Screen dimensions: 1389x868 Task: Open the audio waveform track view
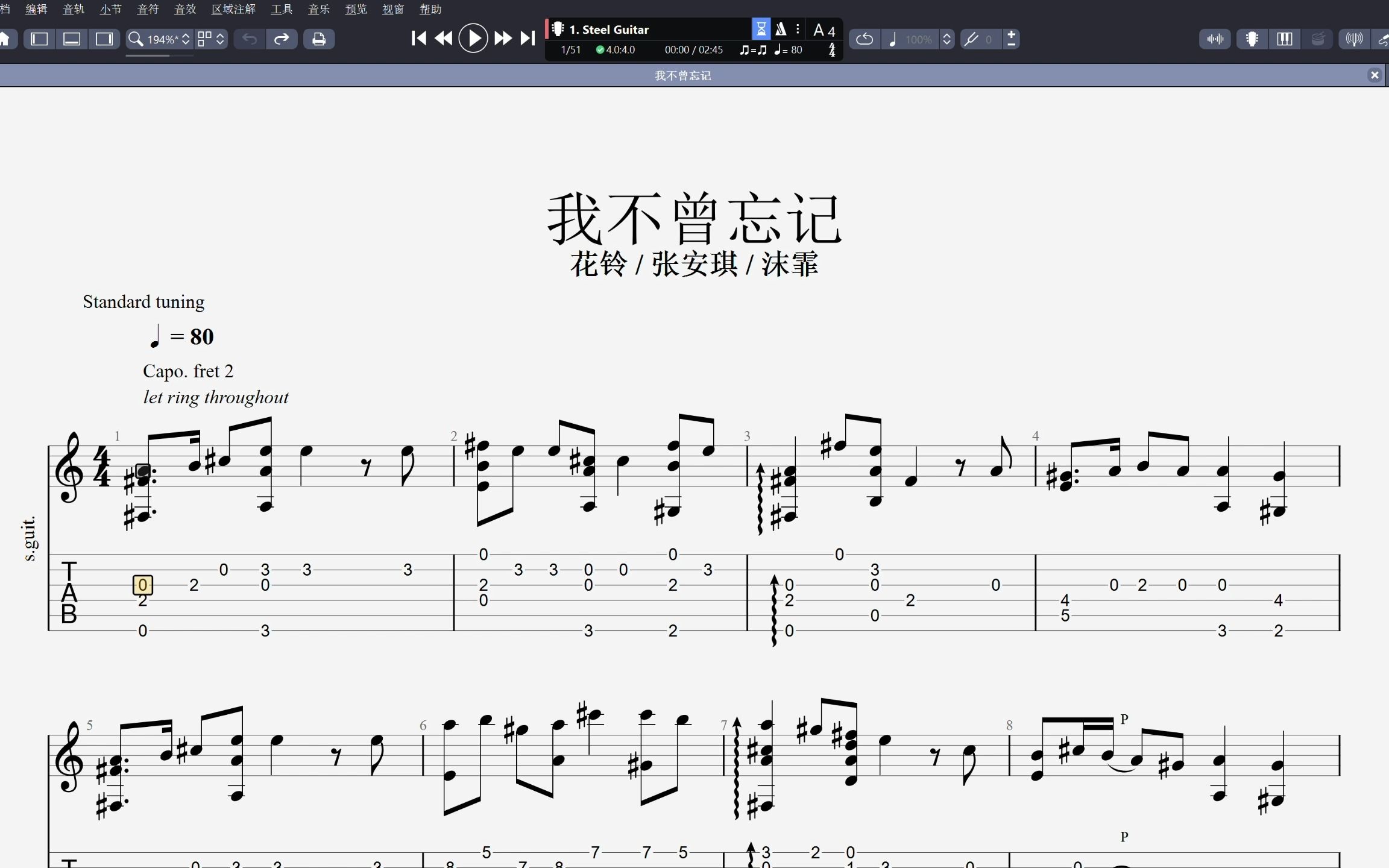(x=1215, y=39)
